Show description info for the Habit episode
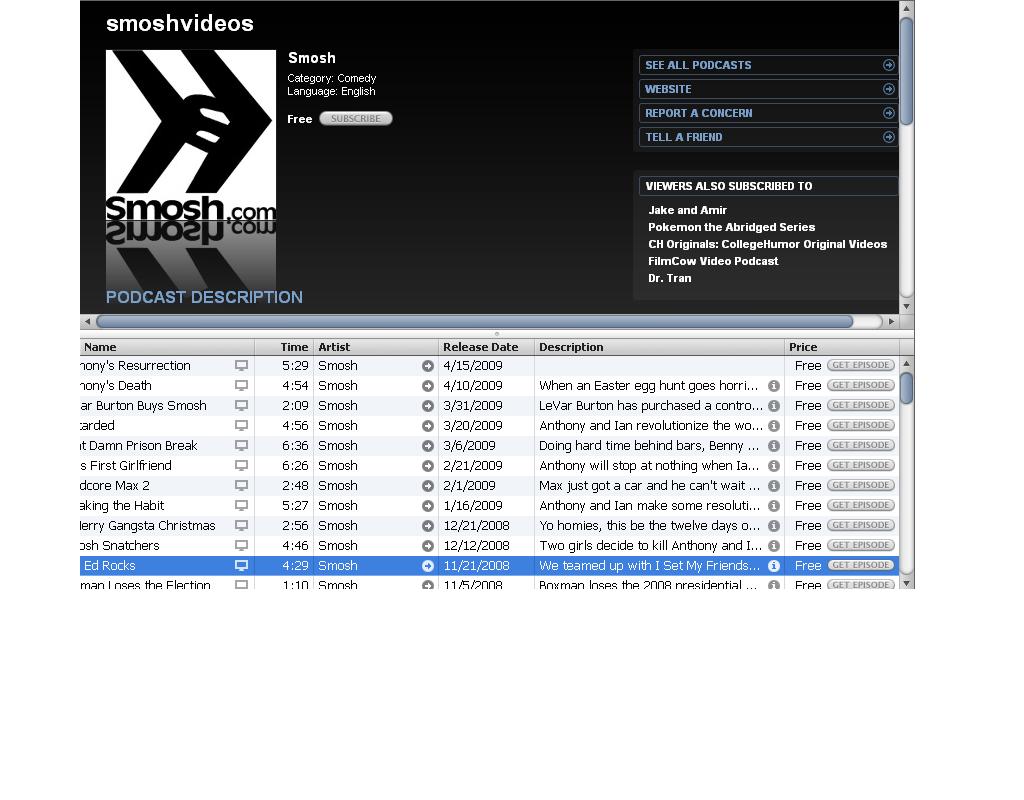This screenshot has height=800, width=1024. click(774, 505)
